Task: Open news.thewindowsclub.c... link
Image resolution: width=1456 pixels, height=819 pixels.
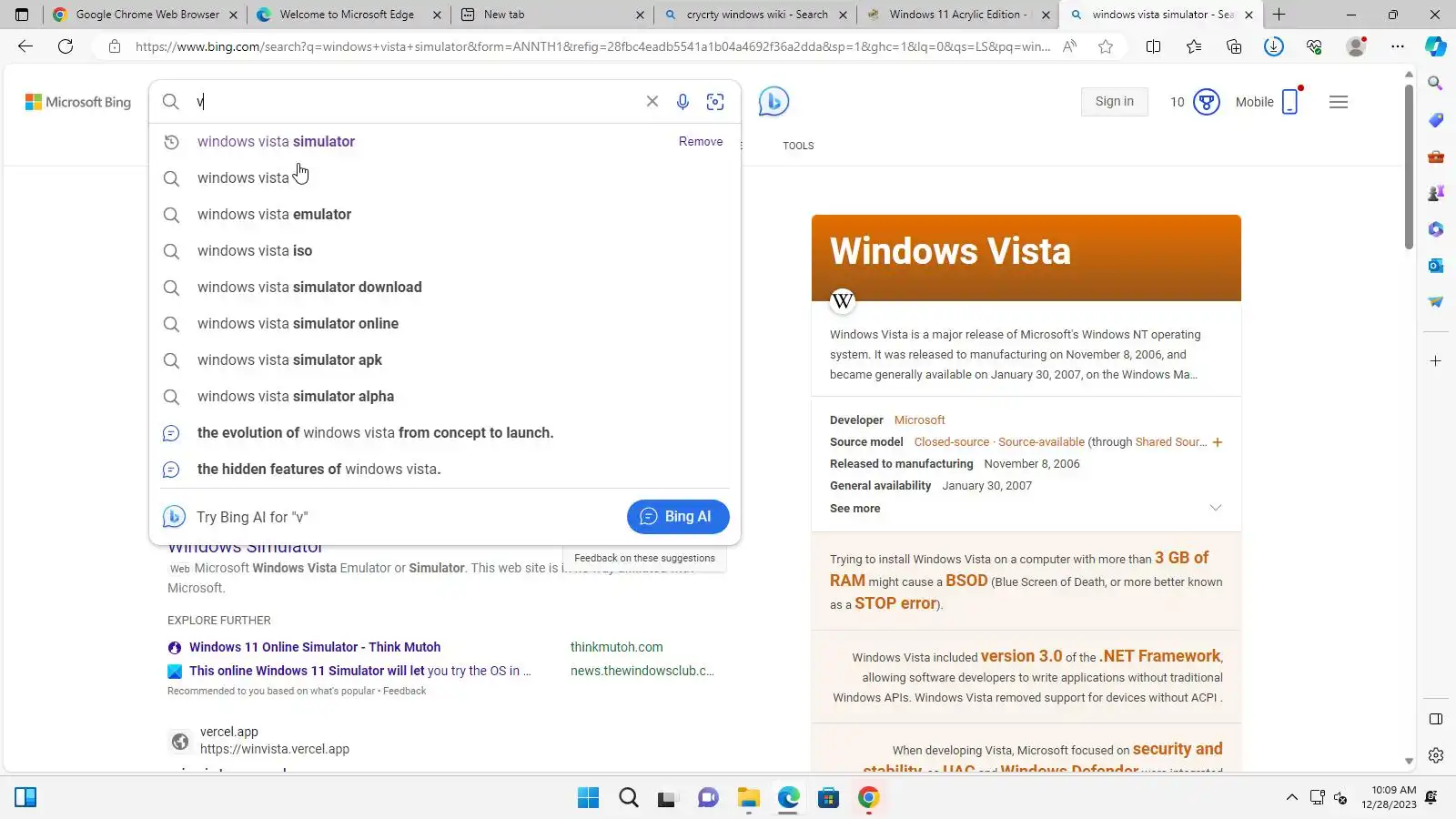Action: click(x=642, y=671)
